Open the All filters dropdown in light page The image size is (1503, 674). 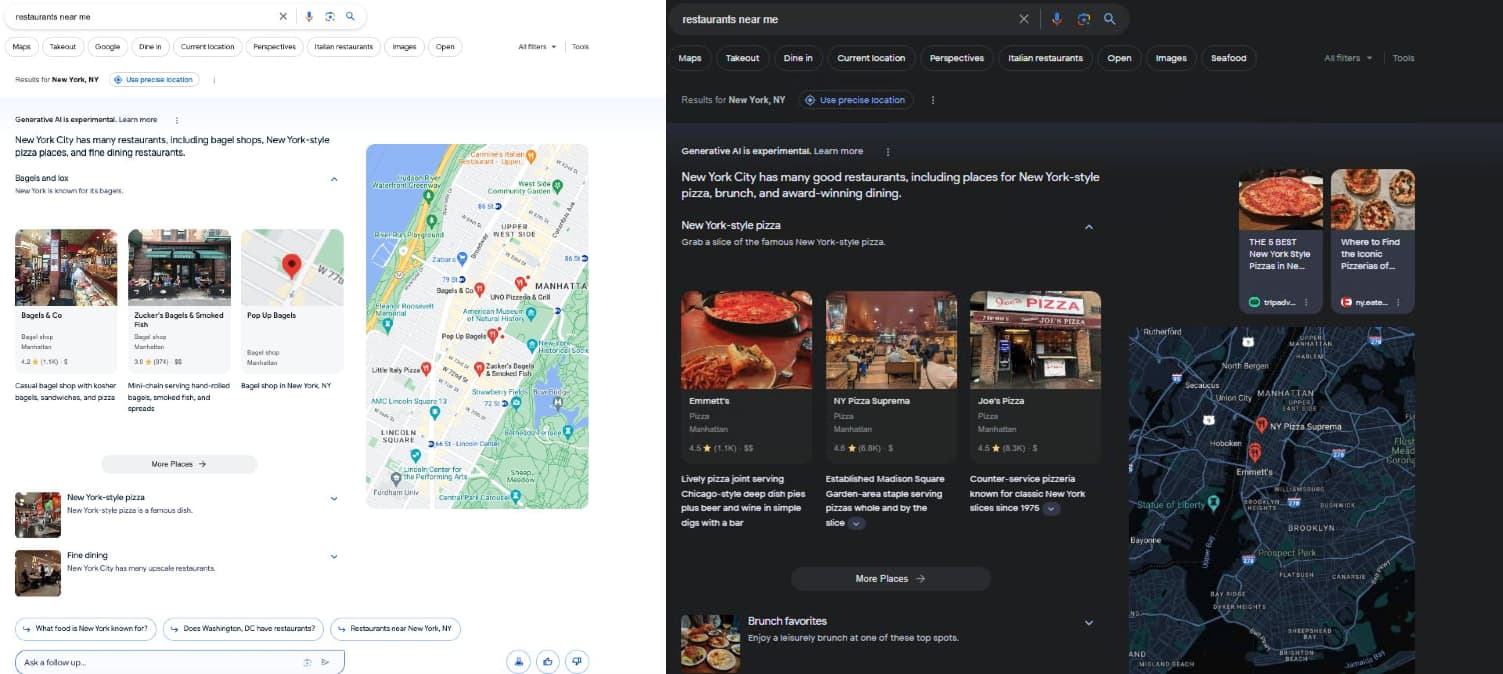point(537,47)
